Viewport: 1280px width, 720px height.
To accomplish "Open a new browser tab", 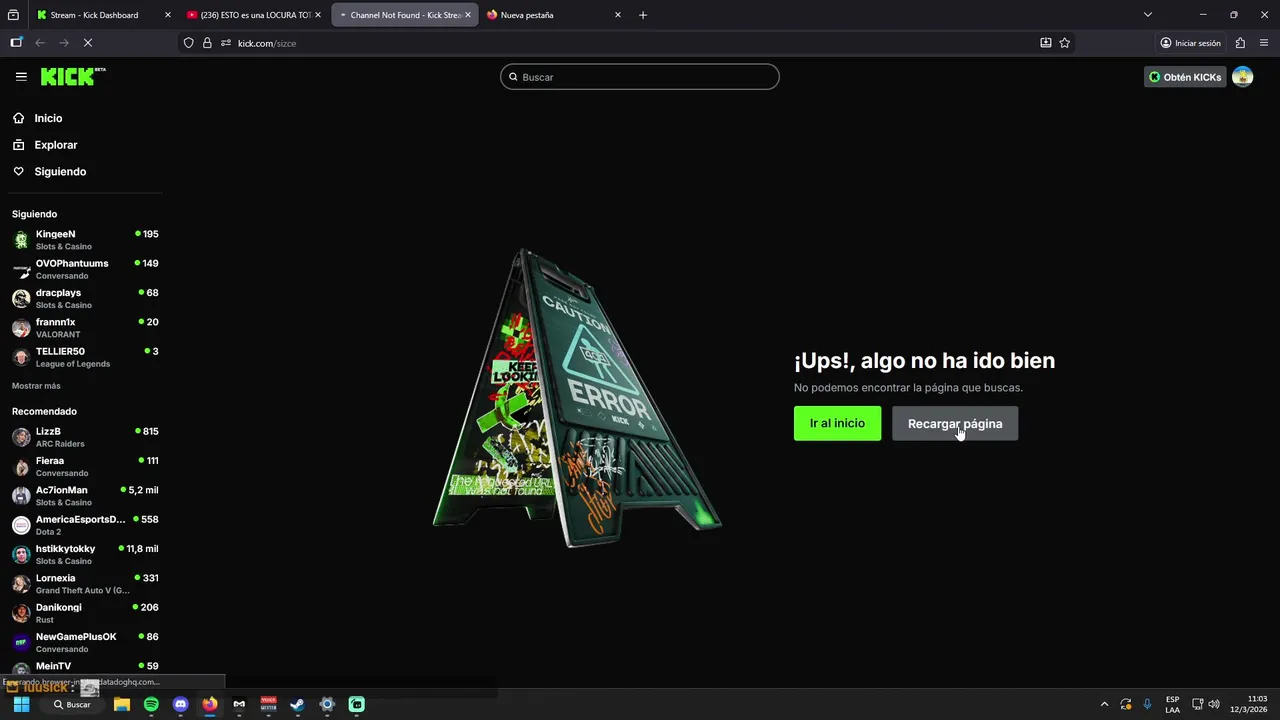I will 643,15.
